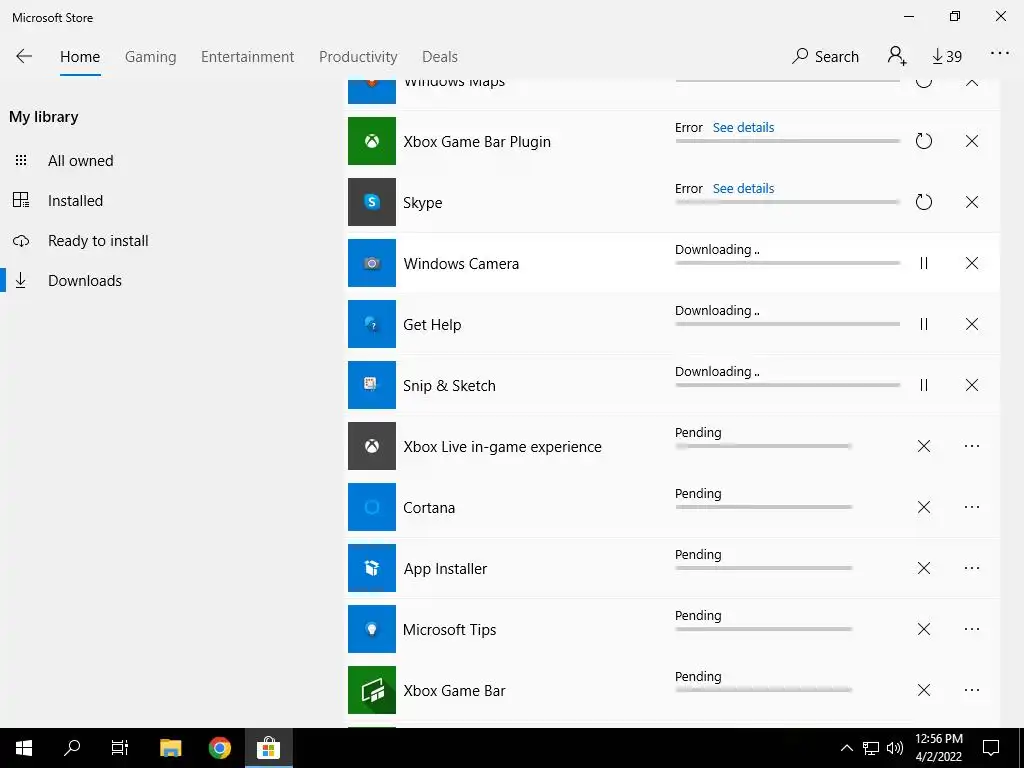Open taskbar search magnifier
Viewport: 1024px width, 768px height.
72,748
